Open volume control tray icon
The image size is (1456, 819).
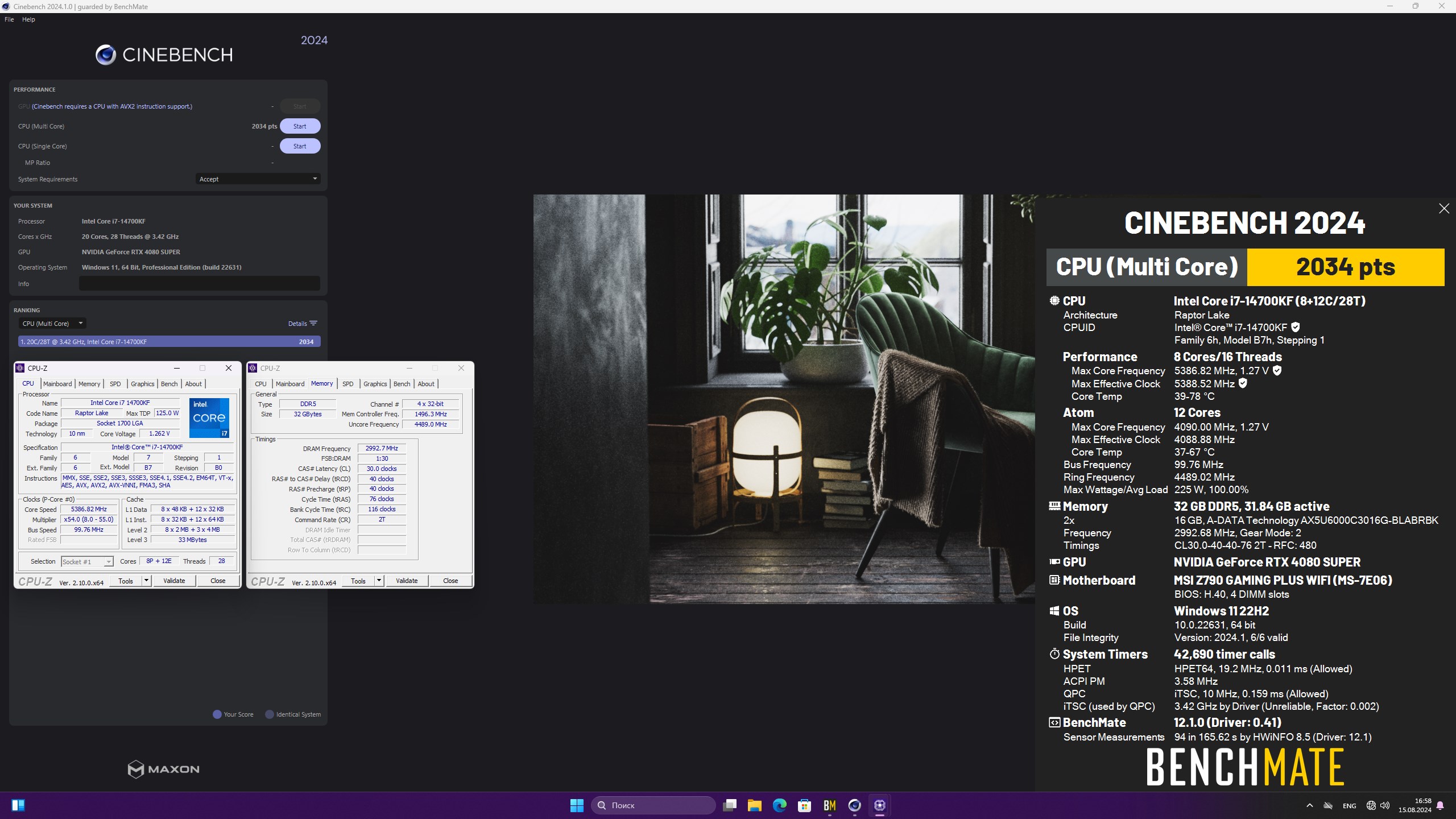tap(1385, 805)
